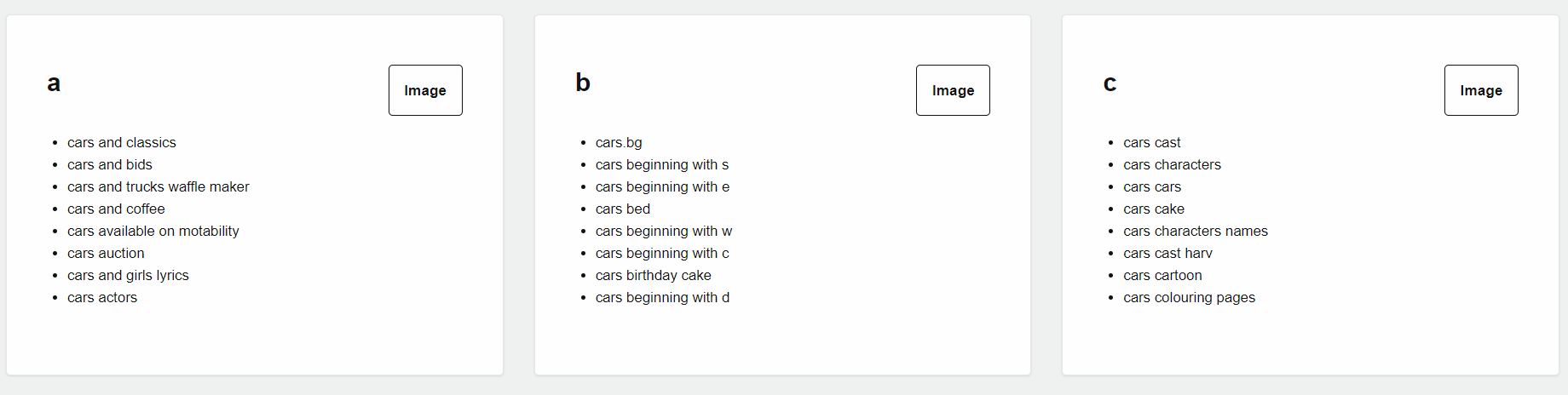This screenshot has height=395, width=1568.
Task: Open "cars colouring pages" link
Action: (x=1189, y=298)
